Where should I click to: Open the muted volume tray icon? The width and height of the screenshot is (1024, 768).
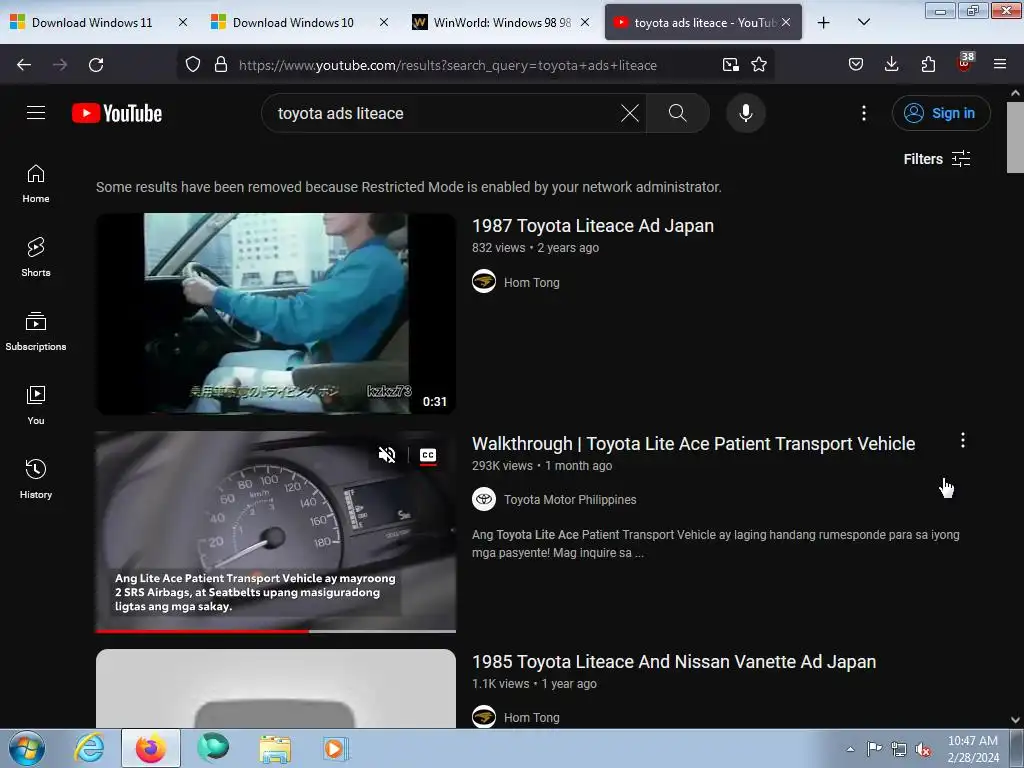click(x=923, y=749)
